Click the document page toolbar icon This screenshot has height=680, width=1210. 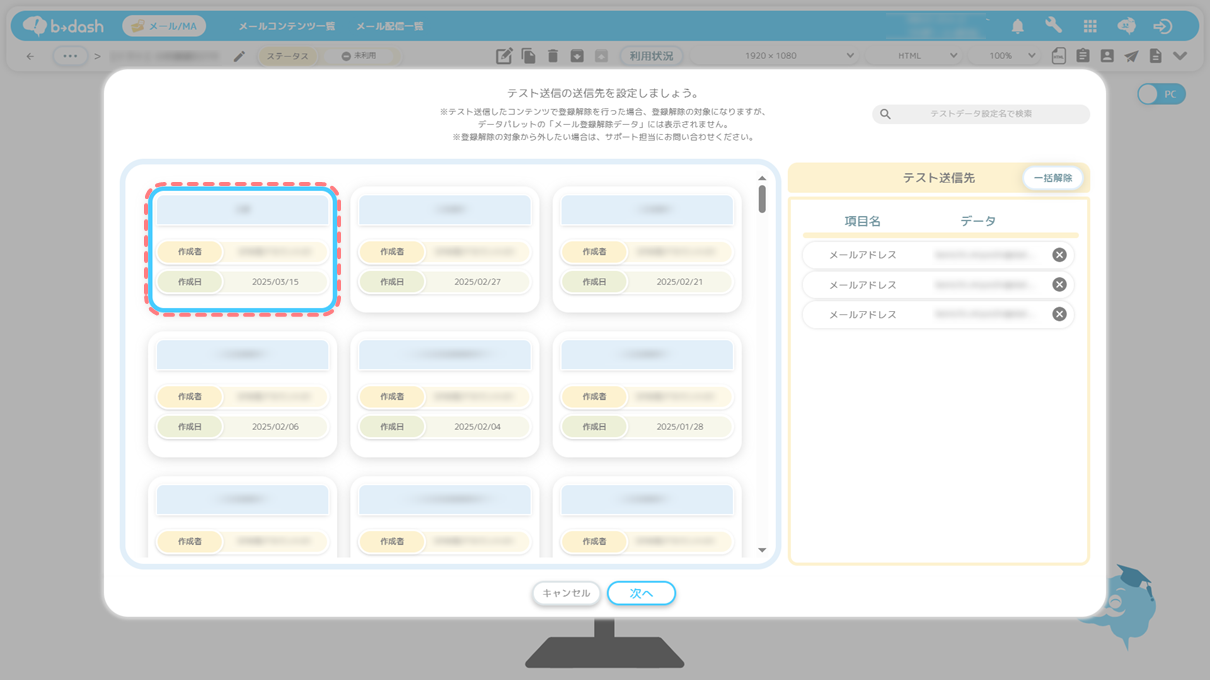(1155, 56)
